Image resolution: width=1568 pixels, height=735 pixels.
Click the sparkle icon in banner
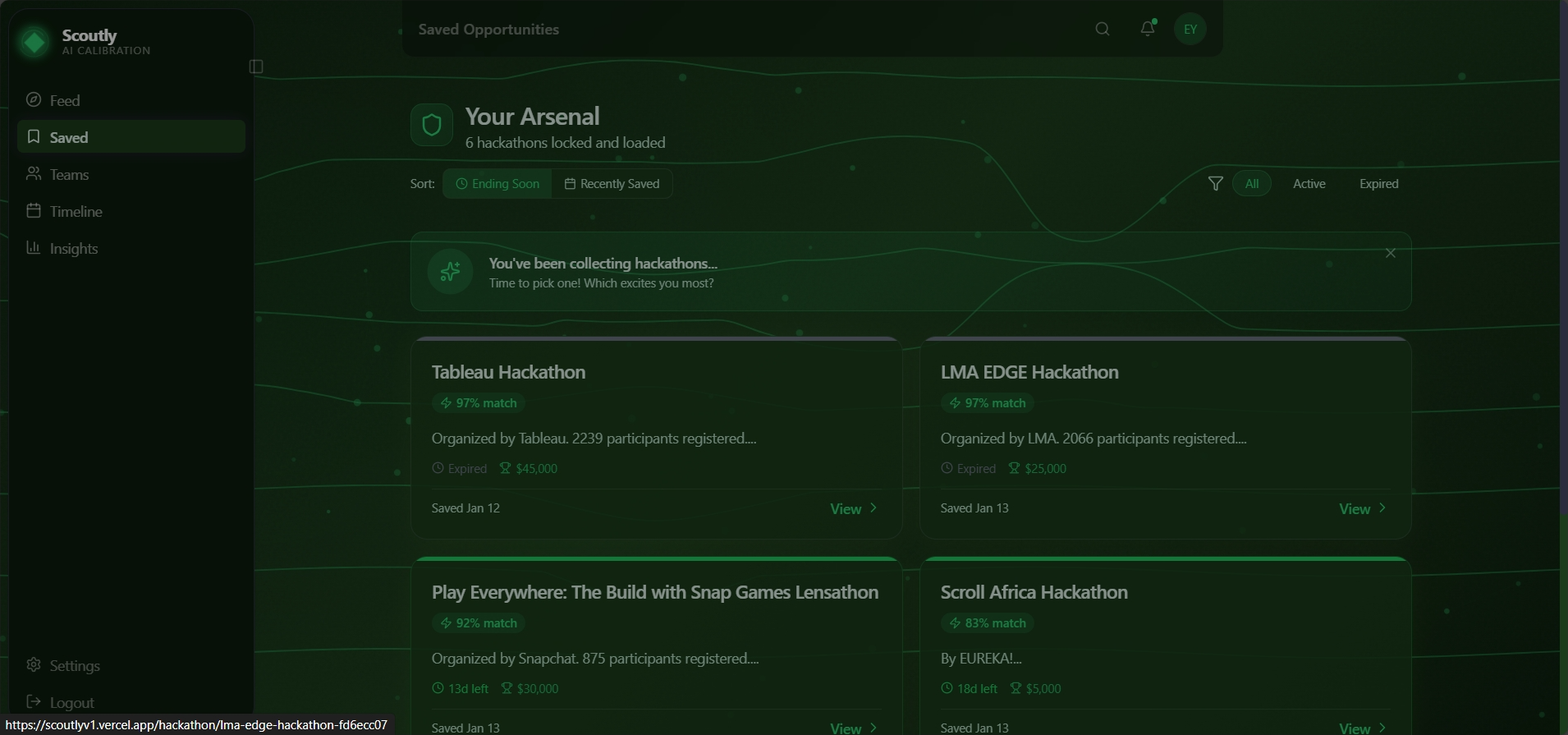450,272
